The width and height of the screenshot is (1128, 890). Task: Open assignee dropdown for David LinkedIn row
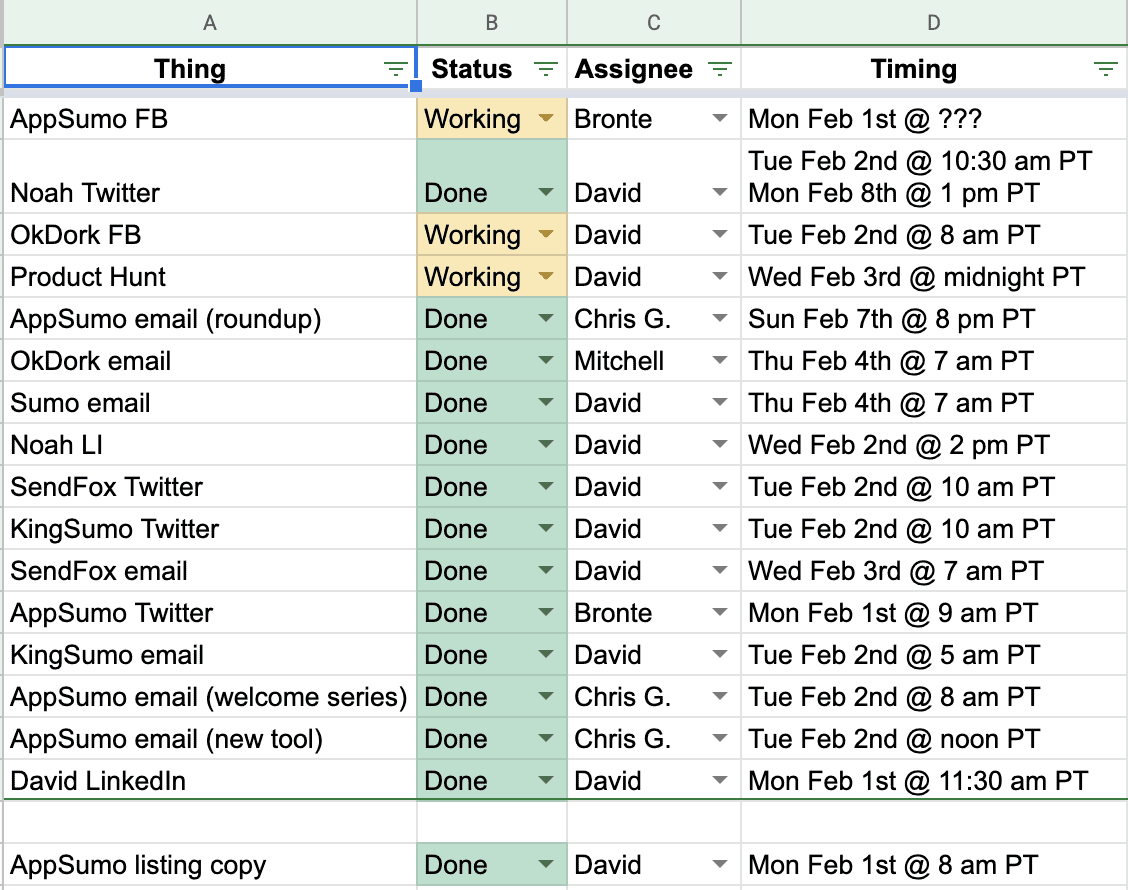720,781
